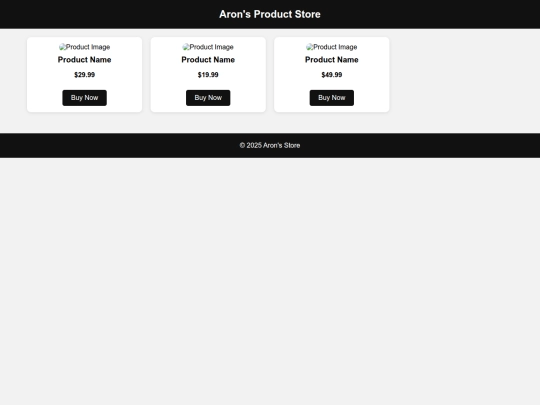Select the 'Product Image' alt text above $29.99
This screenshot has width=540, height=405.
(88, 47)
